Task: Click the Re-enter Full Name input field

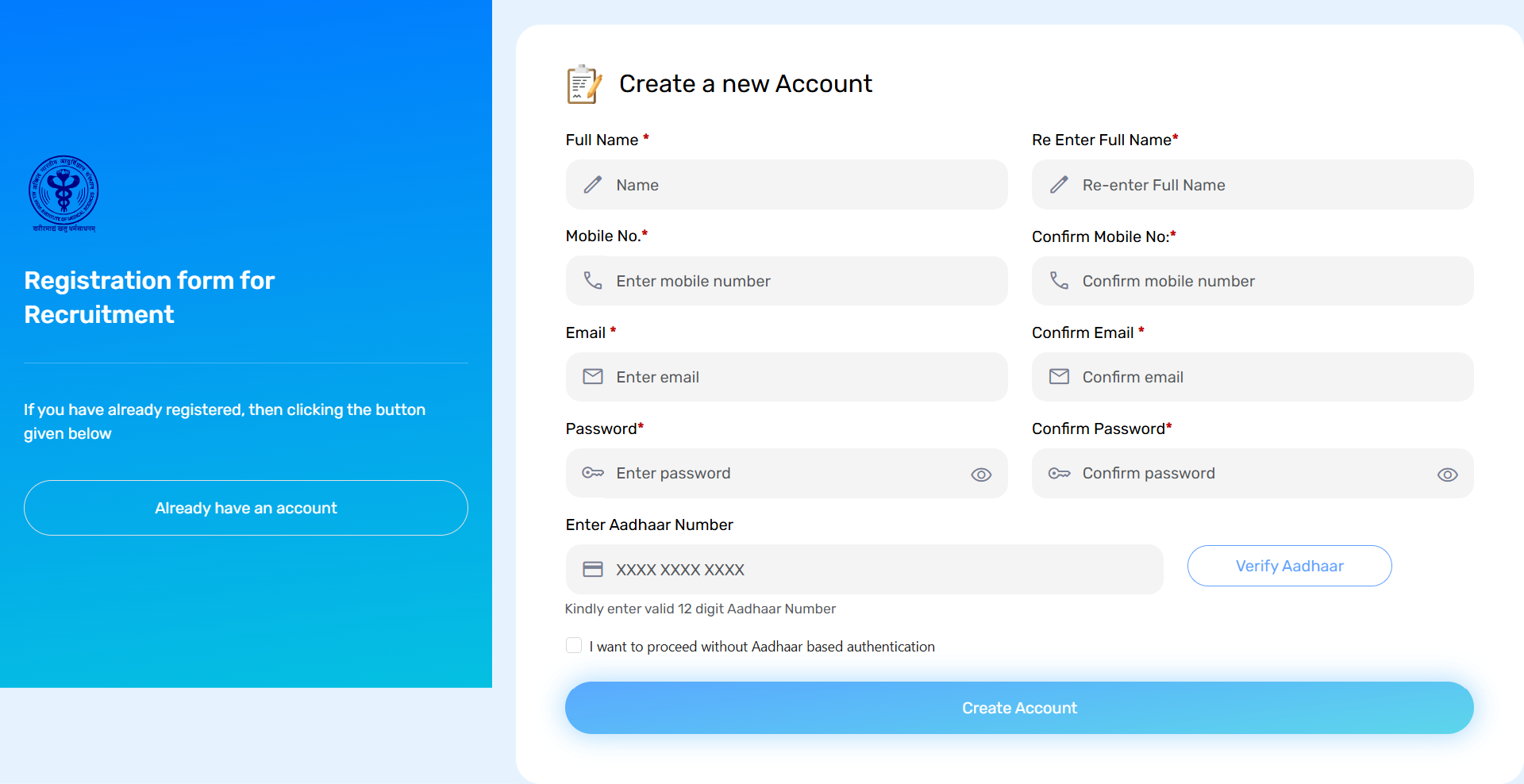Action: pos(1270,185)
